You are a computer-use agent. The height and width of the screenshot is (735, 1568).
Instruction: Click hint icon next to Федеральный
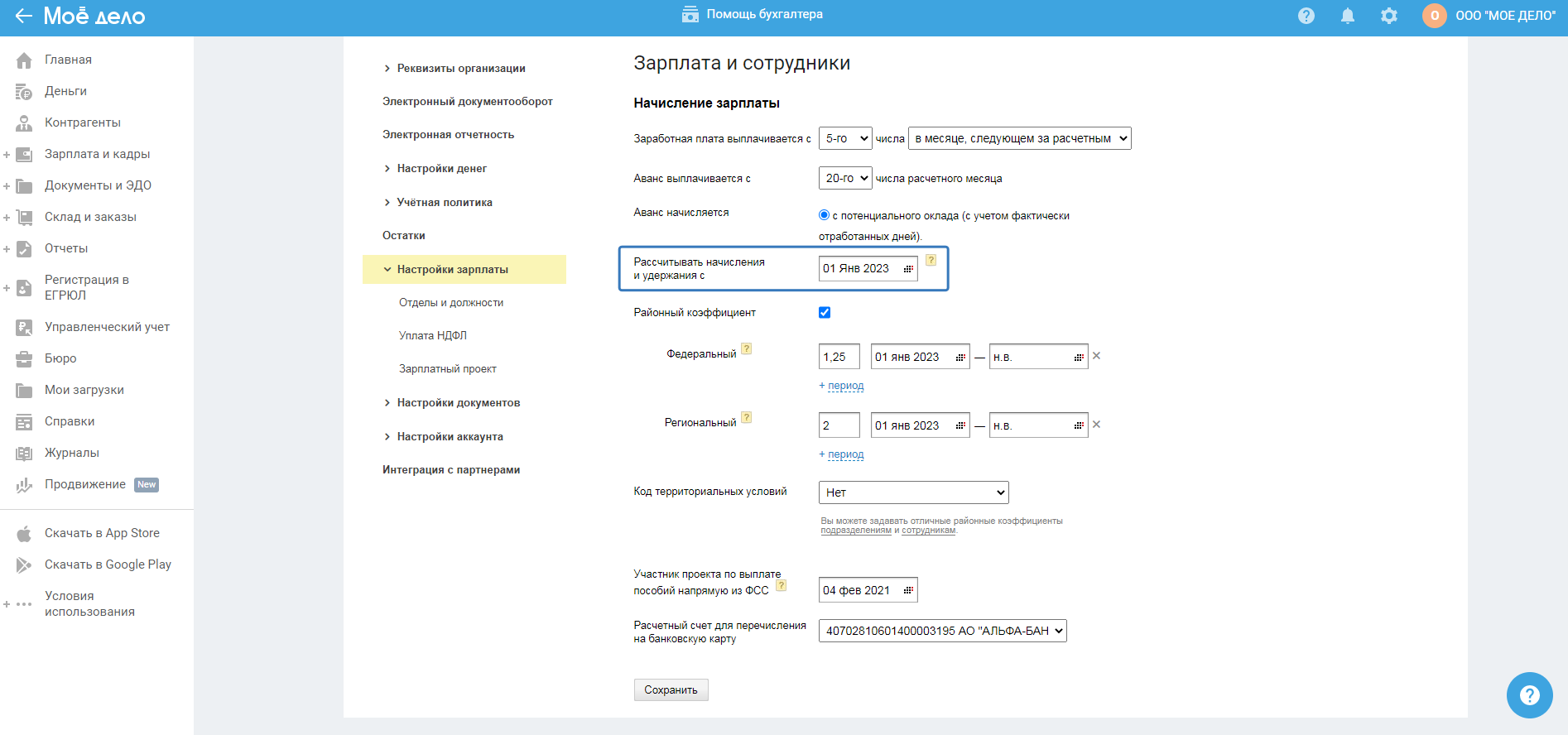click(747, 349)
